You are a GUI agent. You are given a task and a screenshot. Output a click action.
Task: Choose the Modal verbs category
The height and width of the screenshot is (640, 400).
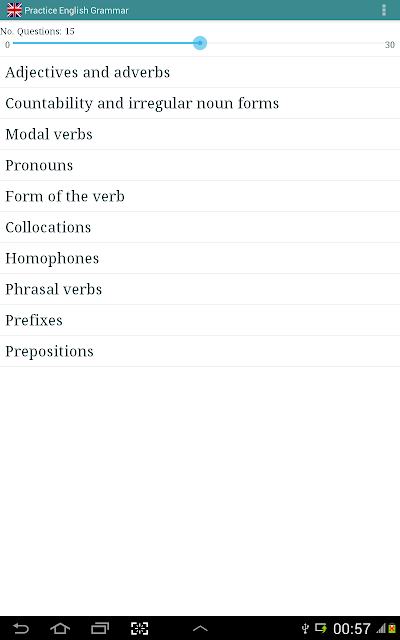coord(200,134)
